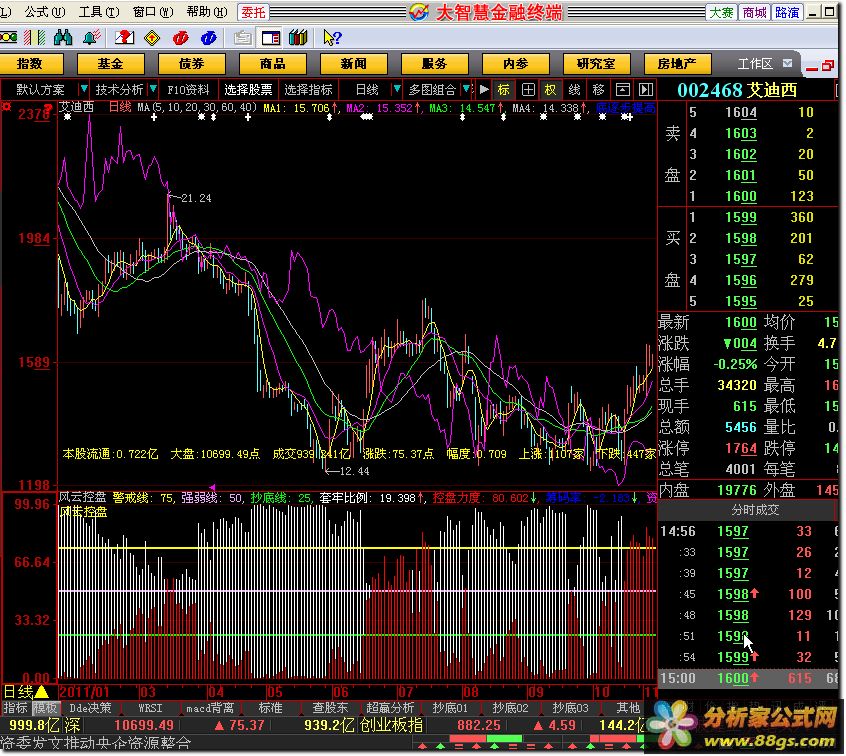Viewport: 846px width, 756px height.
Task: Click the 21.24 high price label
Action: click(196, 198)
